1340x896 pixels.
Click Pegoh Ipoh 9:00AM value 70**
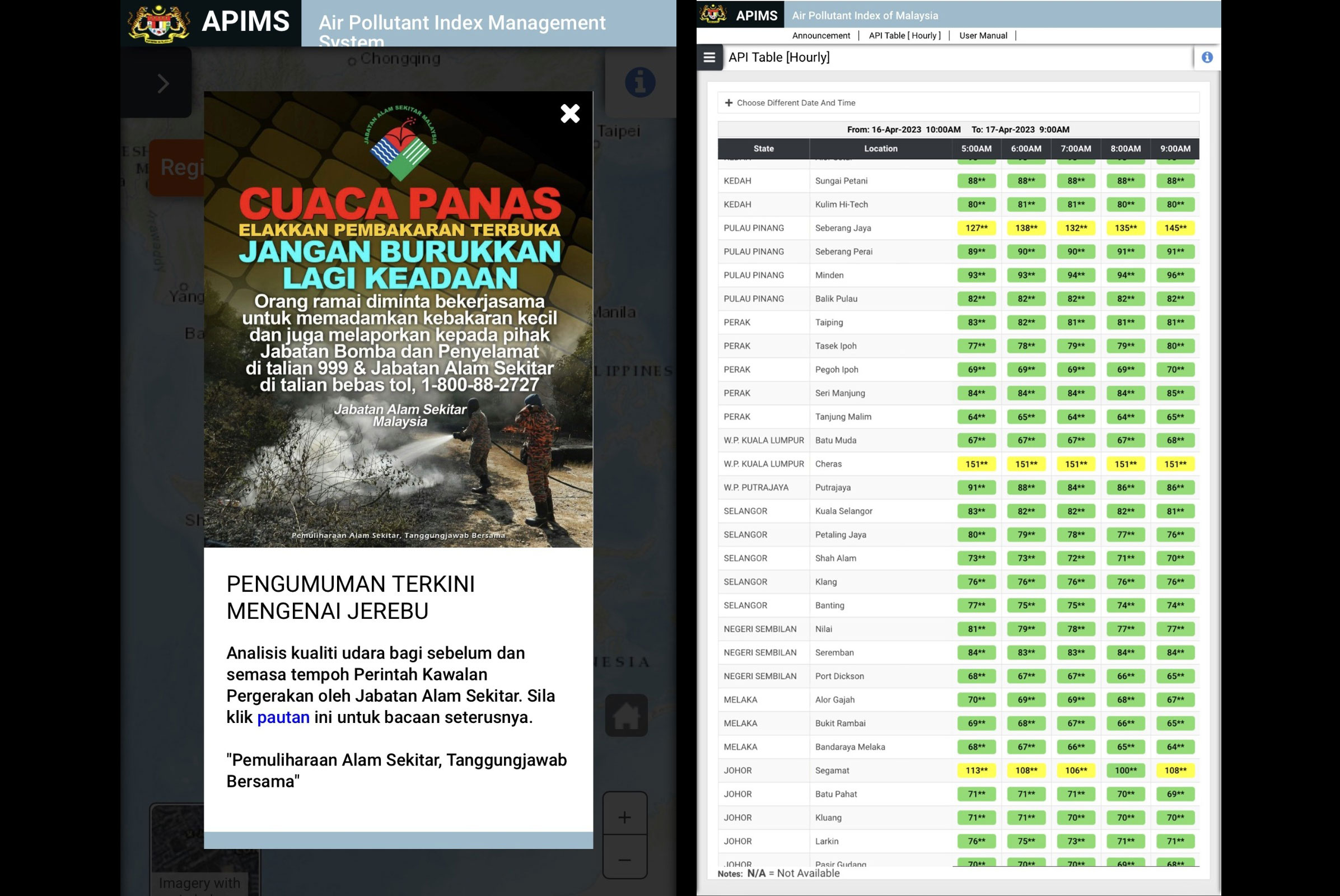pos(1175,370)
